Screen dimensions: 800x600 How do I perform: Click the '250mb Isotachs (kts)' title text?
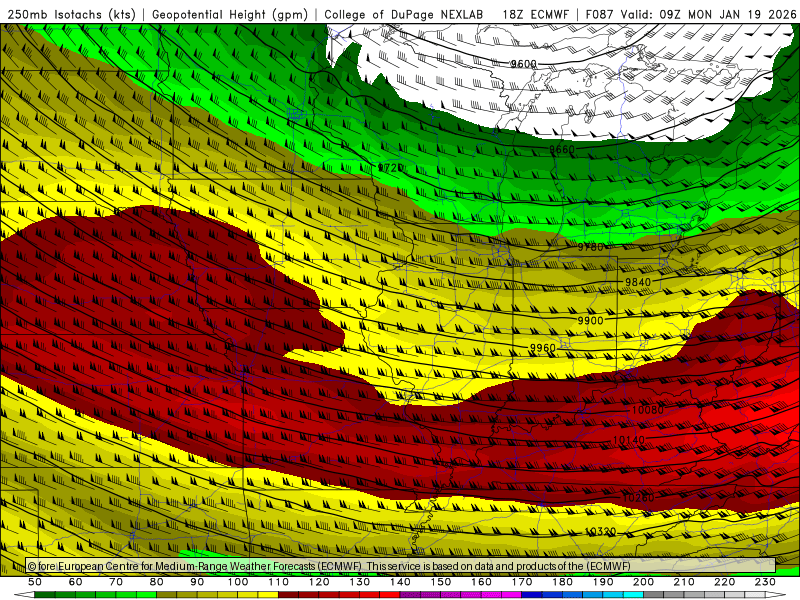71,14
